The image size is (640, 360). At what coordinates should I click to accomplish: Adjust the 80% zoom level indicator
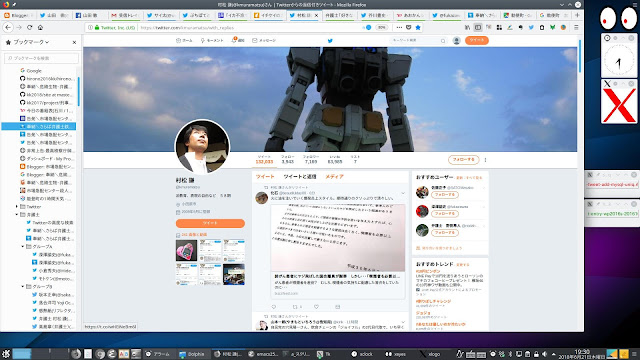coord(382,27)
